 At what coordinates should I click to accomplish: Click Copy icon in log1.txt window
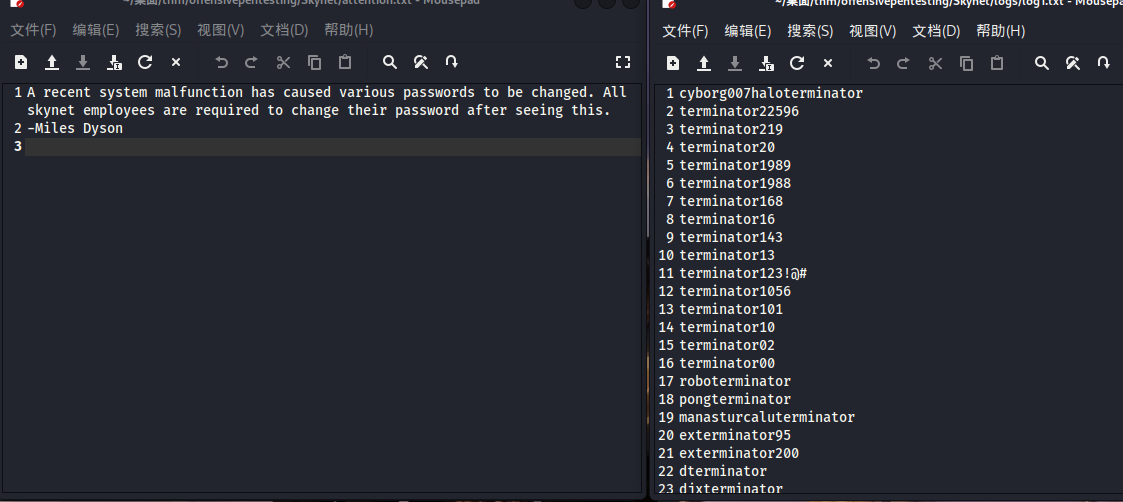(966, 63)
